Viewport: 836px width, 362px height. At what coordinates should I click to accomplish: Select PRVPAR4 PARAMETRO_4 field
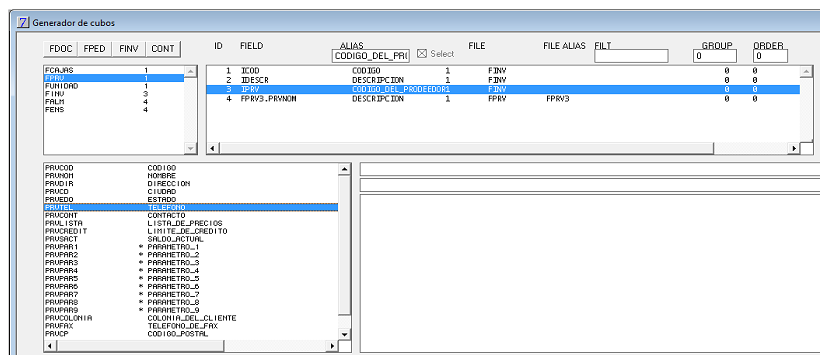click(x=191, y=271)
